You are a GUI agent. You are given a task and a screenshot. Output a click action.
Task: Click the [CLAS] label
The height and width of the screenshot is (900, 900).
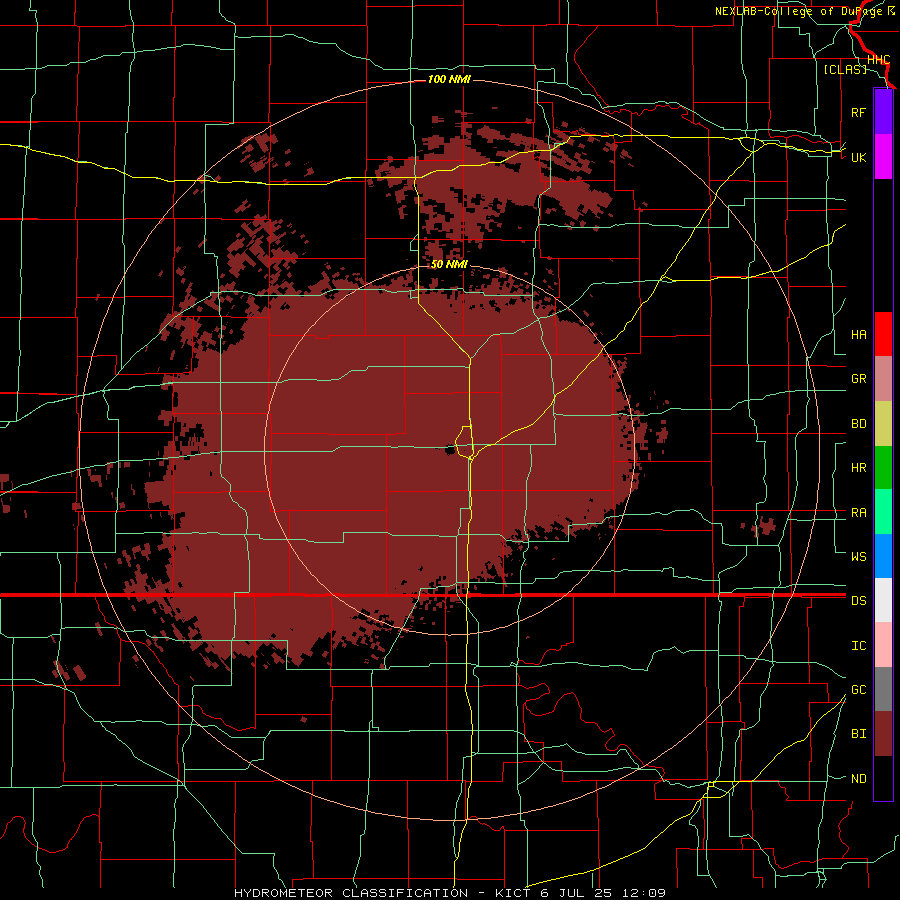845,69
